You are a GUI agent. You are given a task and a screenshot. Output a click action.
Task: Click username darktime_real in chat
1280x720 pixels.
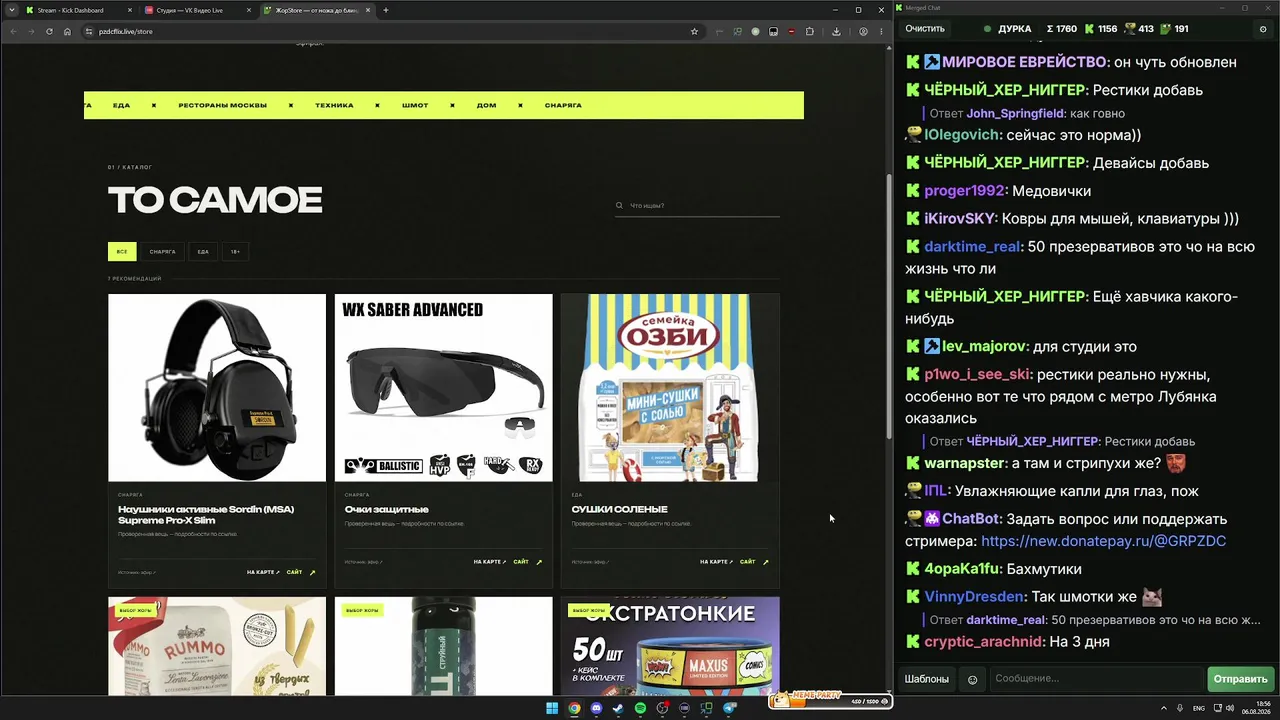pos(972,246)
